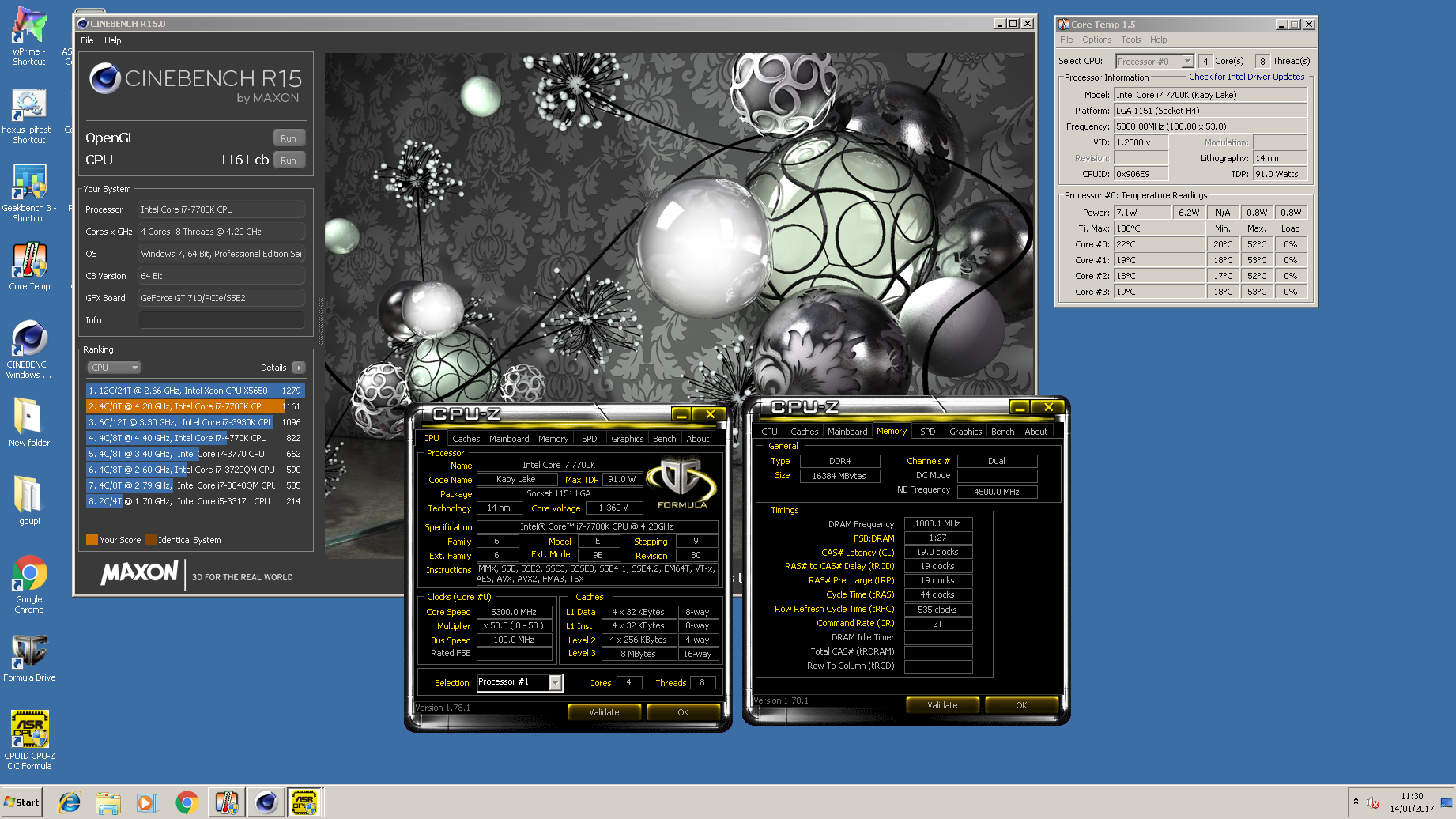Click OK in right CPU-Z memory window
The image size is (1456, 819).
[x=1021, y=705]
